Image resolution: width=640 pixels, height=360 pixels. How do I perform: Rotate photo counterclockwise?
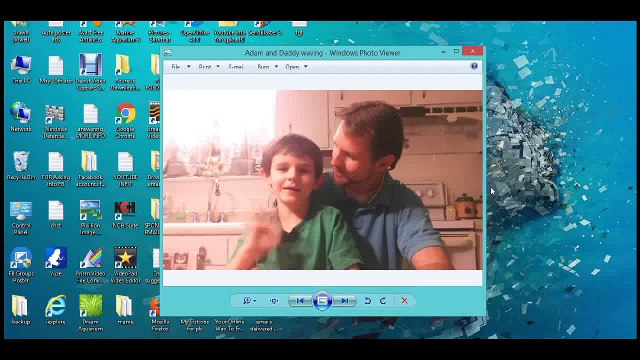(x=367, y=301)
